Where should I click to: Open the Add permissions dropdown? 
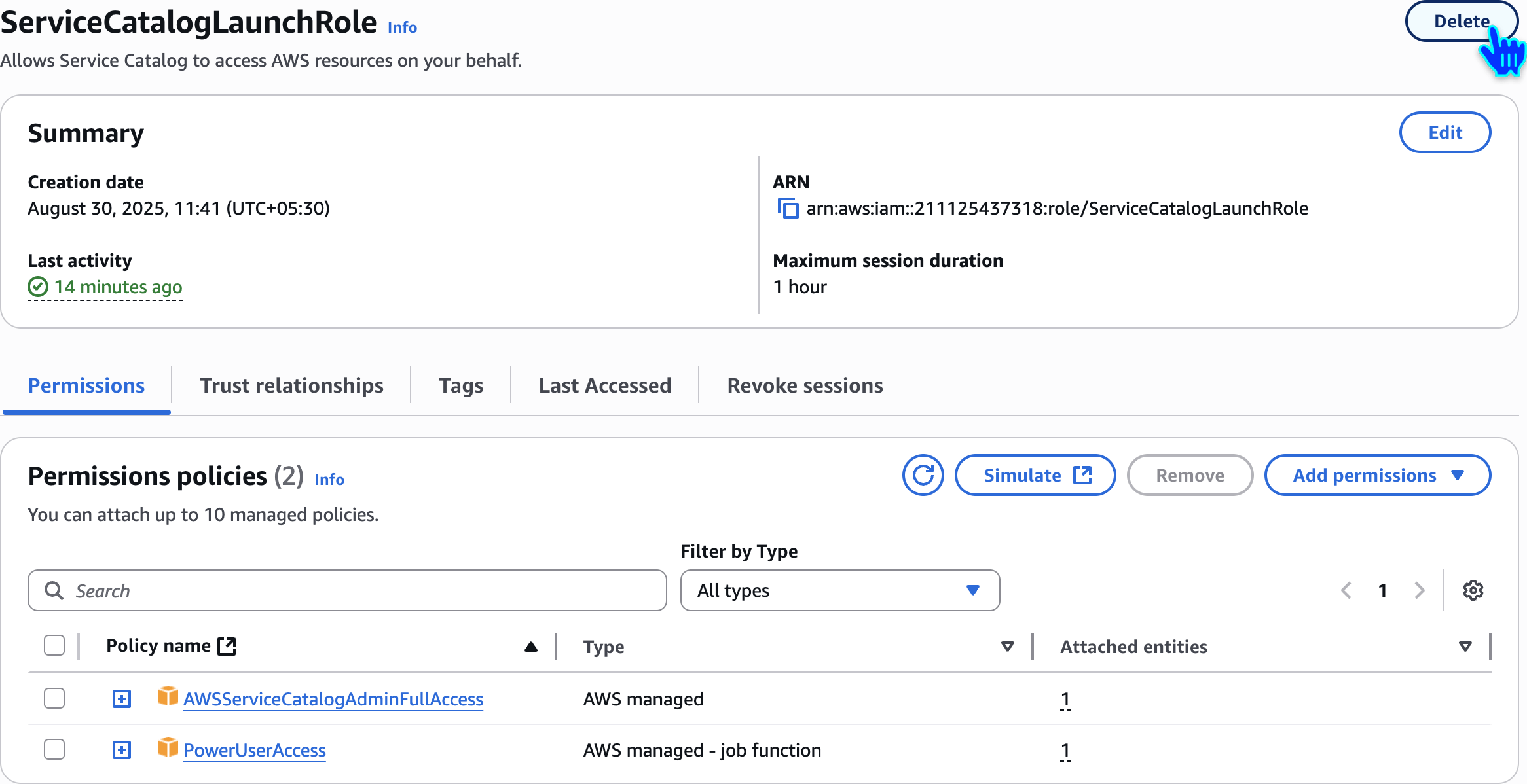pos(1377,475)
